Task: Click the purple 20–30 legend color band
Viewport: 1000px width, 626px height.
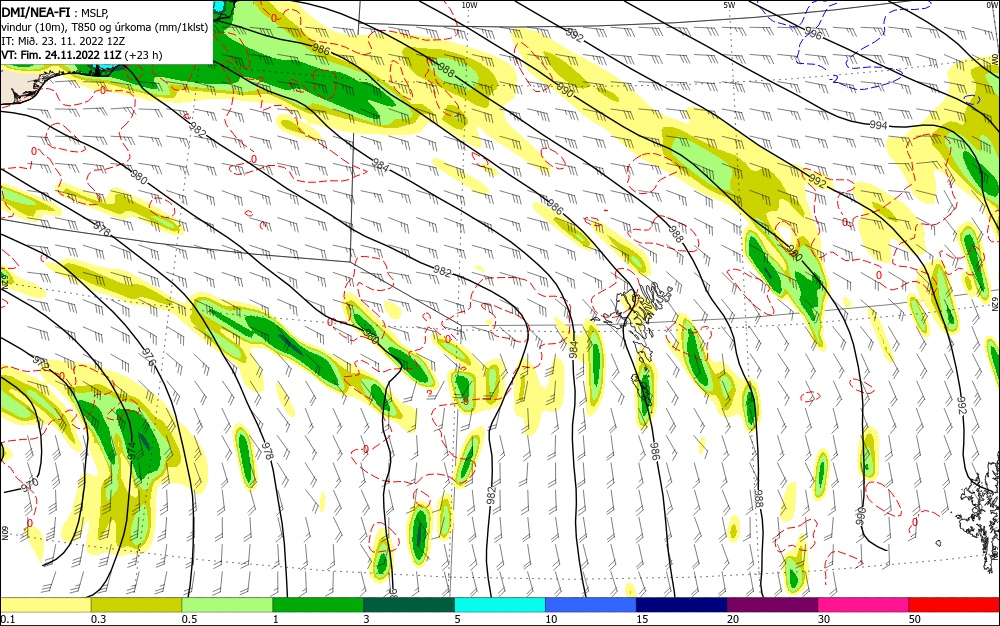Action: click(x=772, y=605)
